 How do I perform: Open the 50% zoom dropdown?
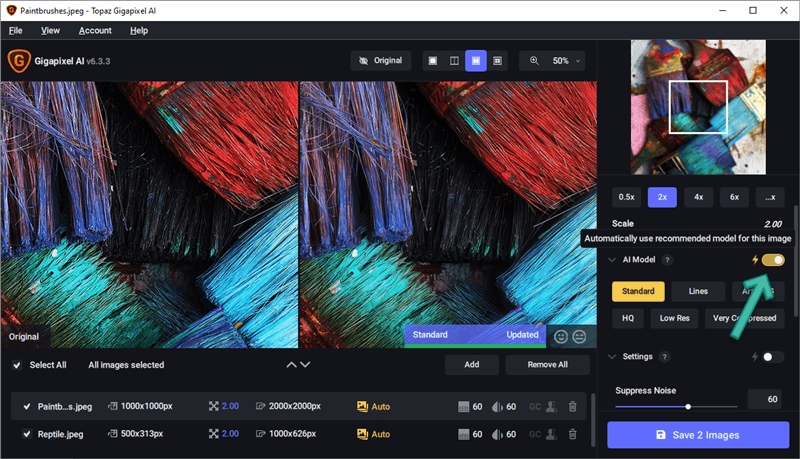point(566,61)
